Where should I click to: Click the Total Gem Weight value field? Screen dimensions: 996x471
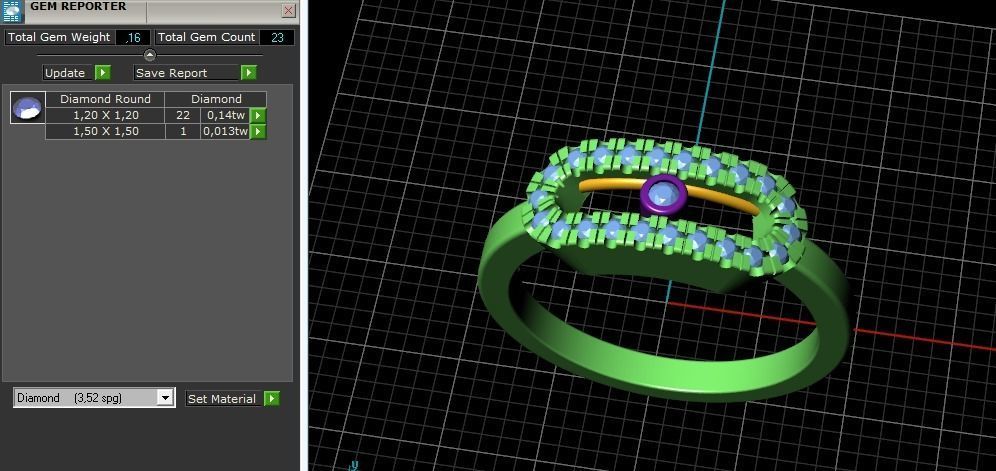(133, 38)
